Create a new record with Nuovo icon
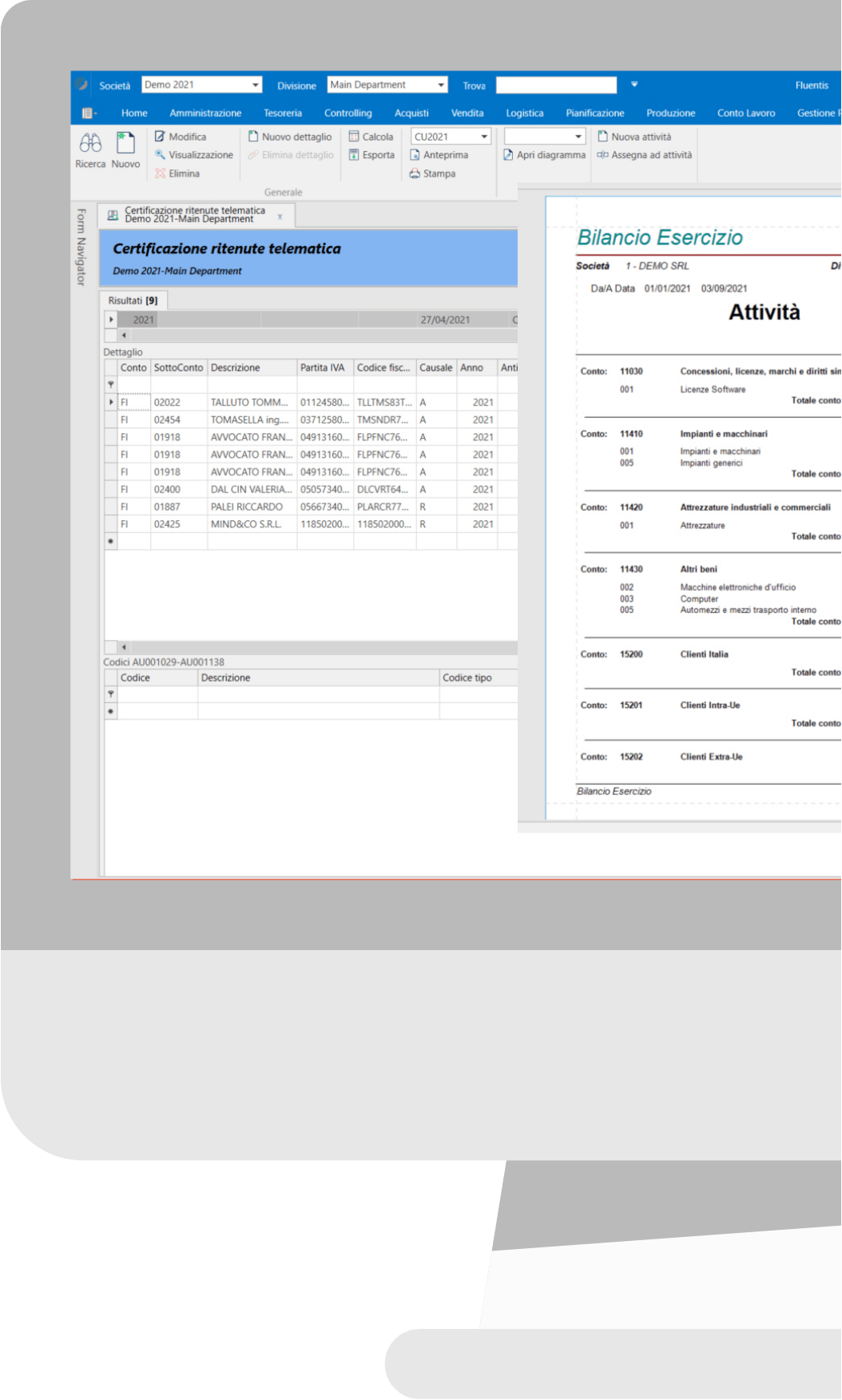 coord(125,144)
